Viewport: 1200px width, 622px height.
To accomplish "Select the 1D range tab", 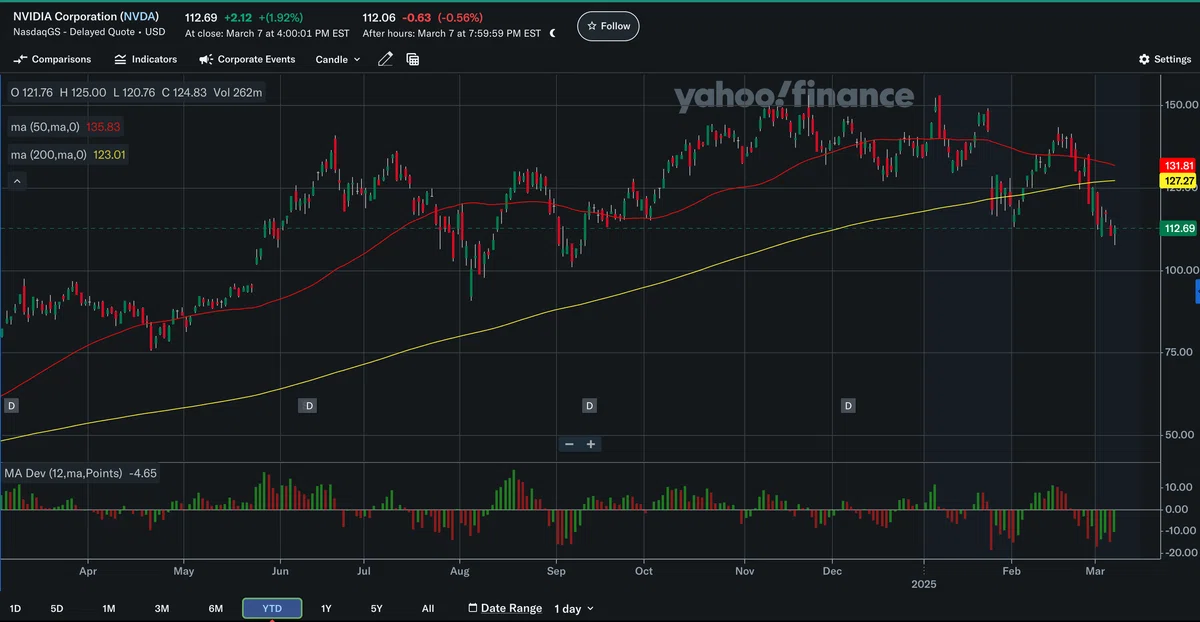I will 16,608.
